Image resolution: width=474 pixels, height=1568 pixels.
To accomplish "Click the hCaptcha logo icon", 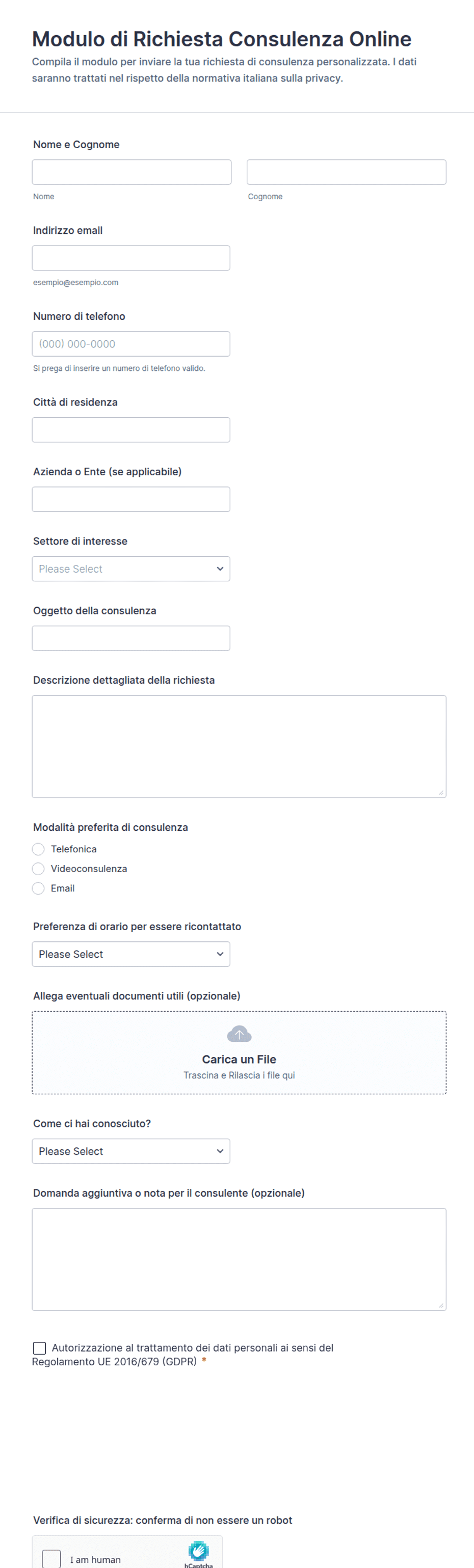I will click(x=199, y=1550).
